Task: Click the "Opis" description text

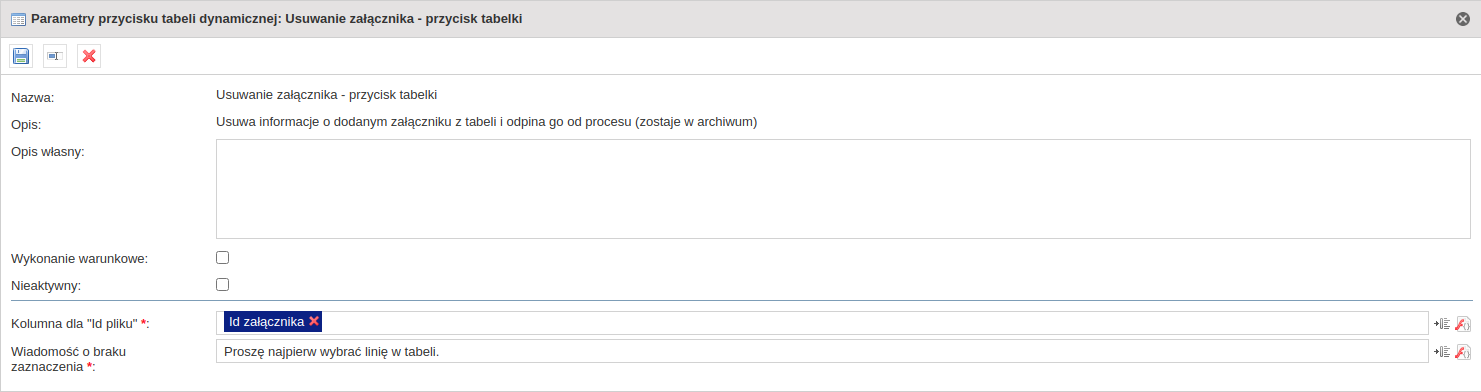Action: pos(486,122)
